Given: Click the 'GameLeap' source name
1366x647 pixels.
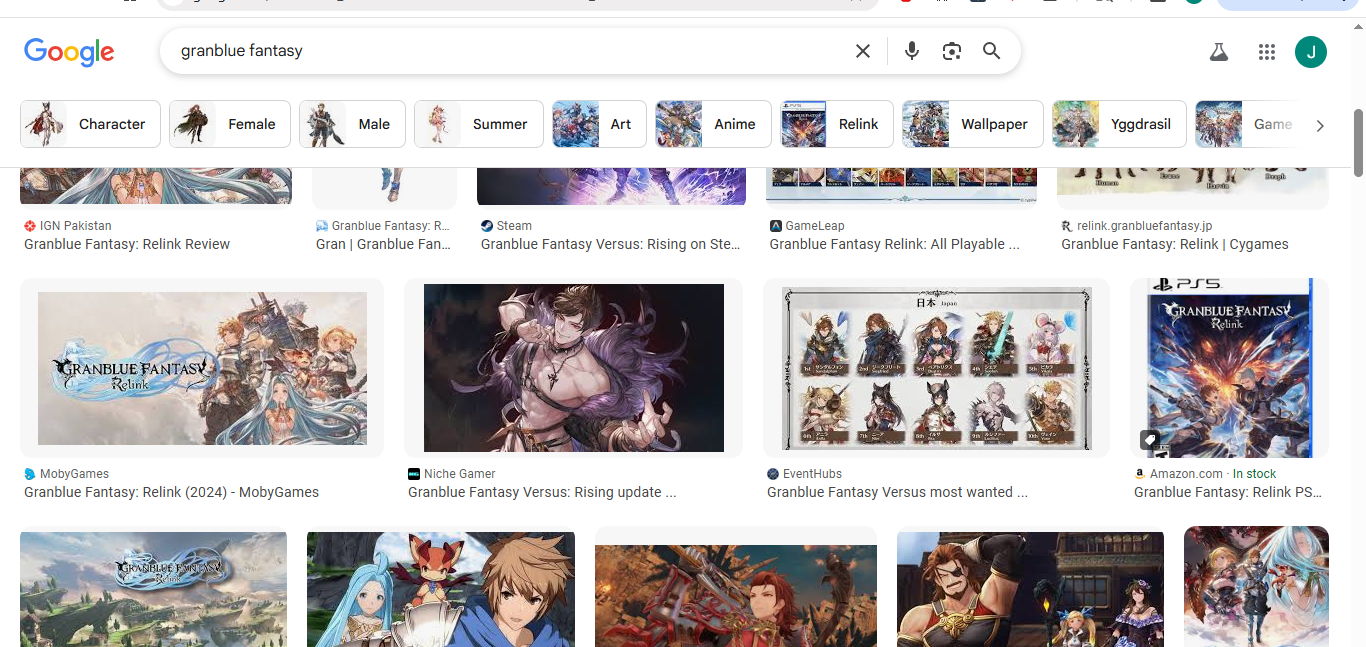Looking at the screenshot, I should pos(815,226).
